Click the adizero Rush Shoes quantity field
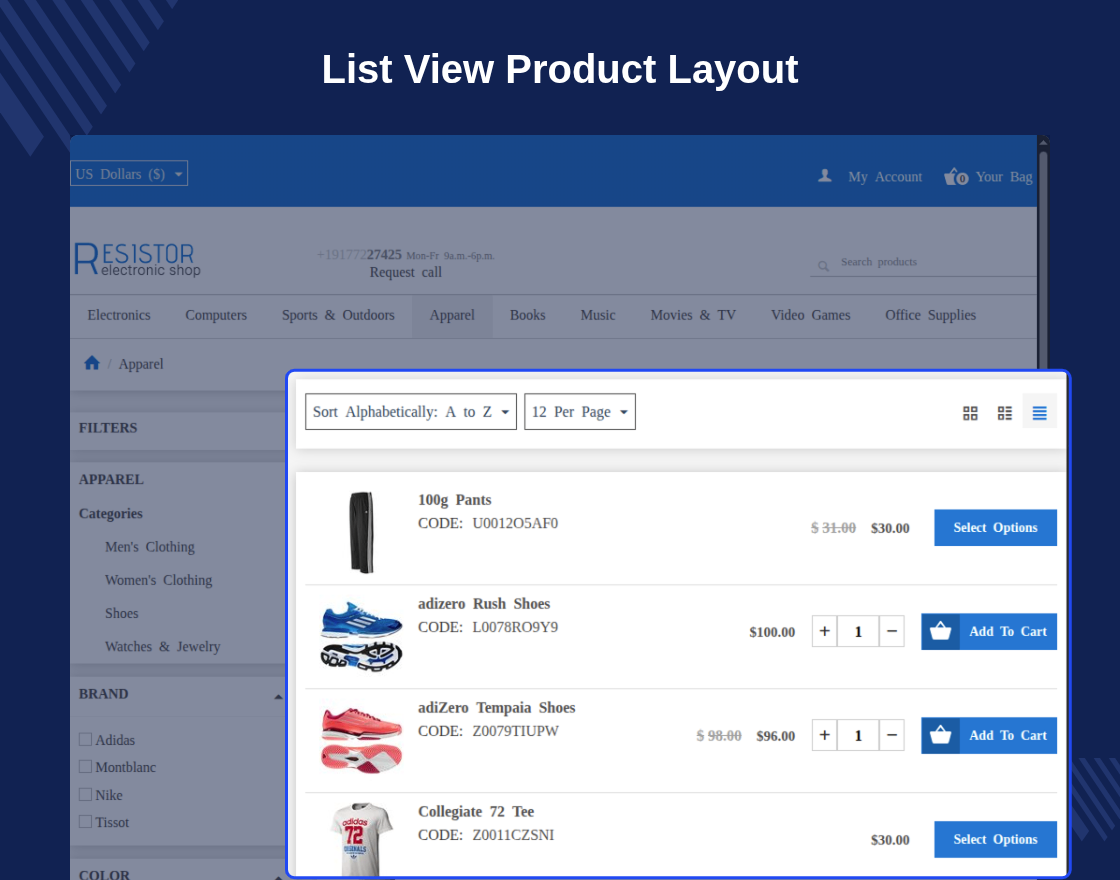Screen dimensions: 1120x880 point(858,631)
